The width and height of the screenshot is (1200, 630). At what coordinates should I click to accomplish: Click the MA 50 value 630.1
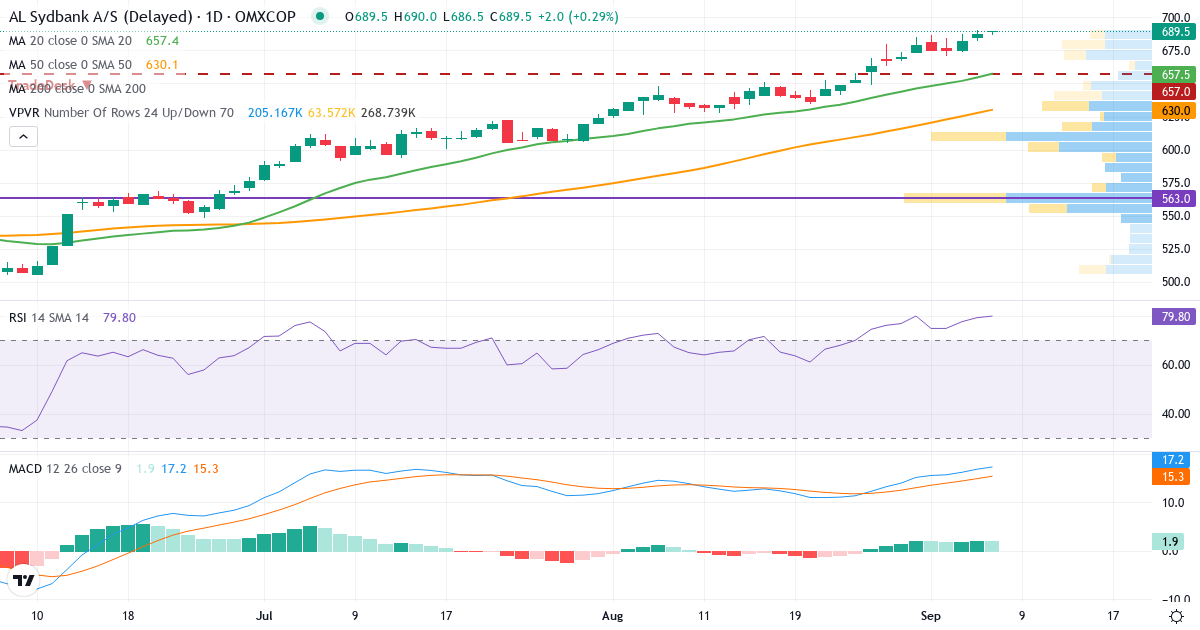162,65
